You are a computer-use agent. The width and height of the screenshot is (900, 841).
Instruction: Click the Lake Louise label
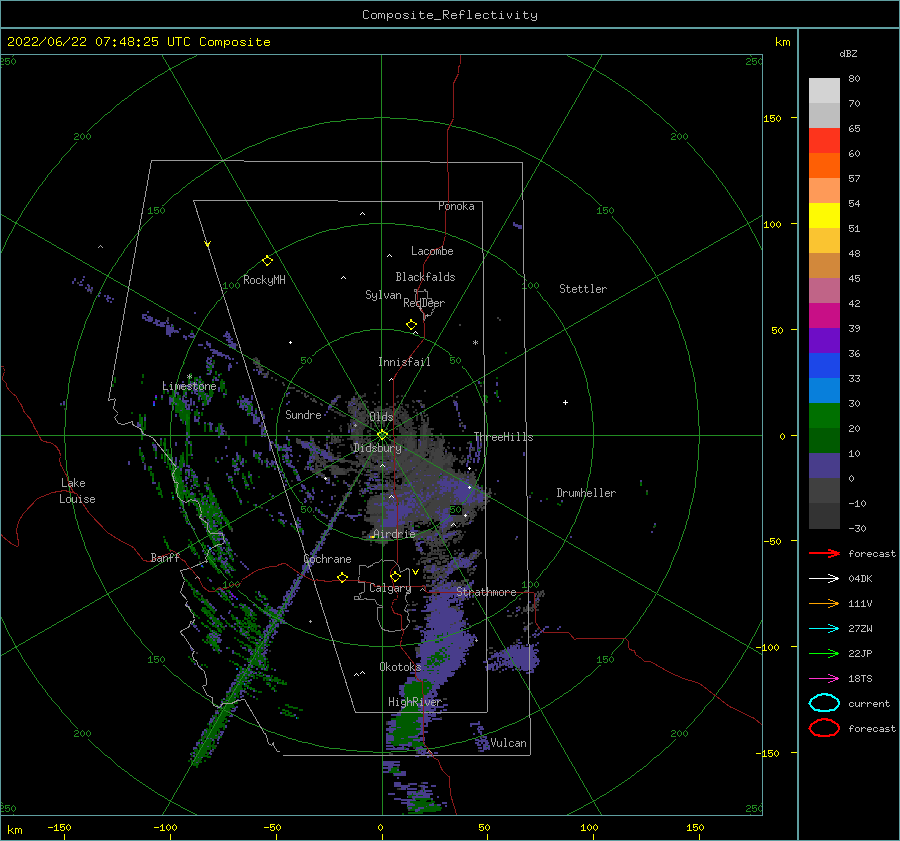[77, 491]
